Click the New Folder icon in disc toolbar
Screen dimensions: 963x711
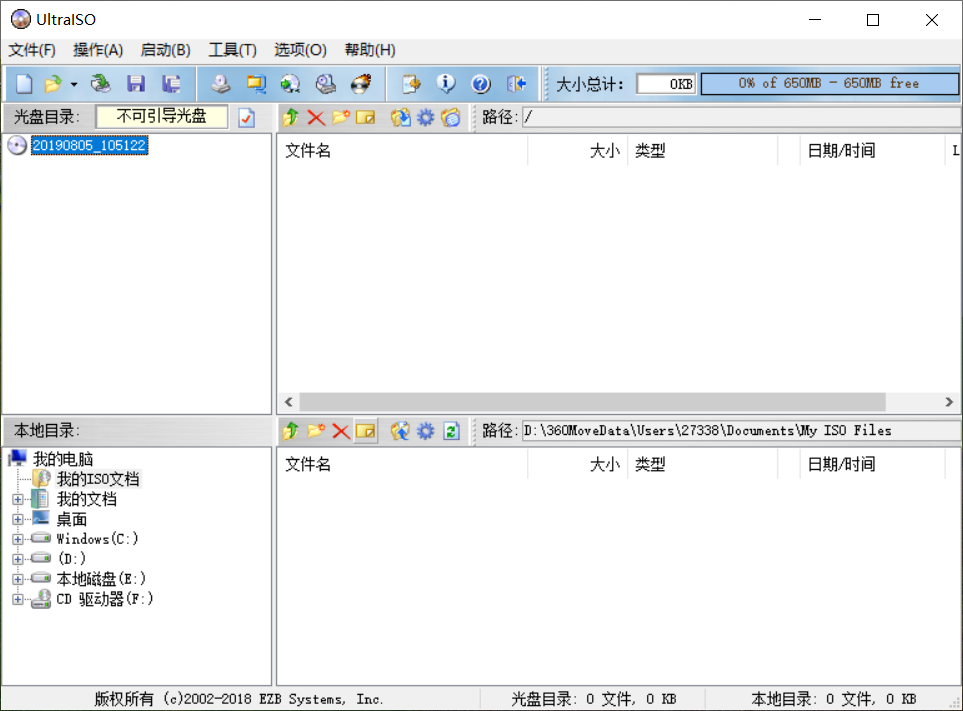point(341,117)
